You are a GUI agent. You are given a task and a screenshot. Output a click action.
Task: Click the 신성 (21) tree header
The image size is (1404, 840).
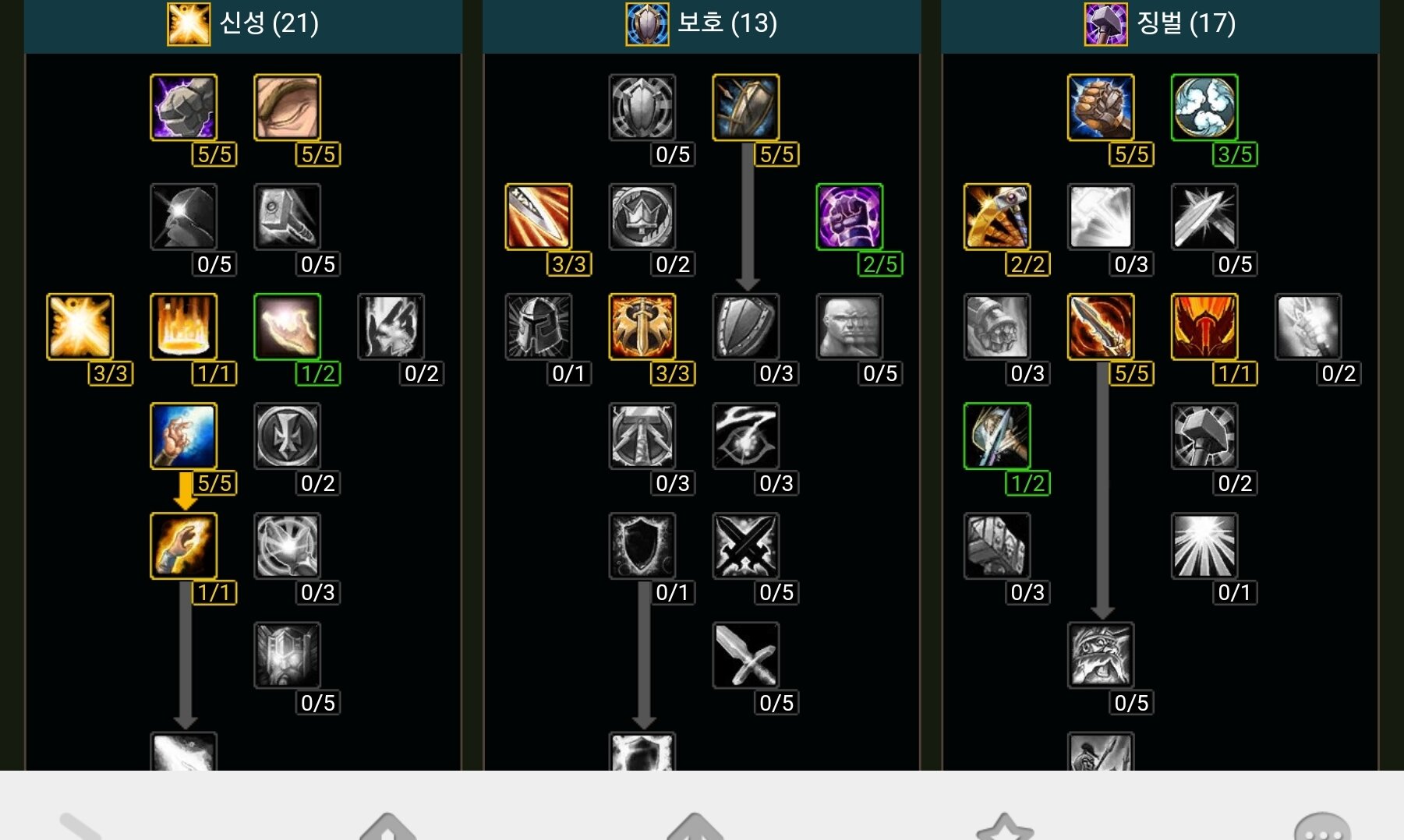242,23
